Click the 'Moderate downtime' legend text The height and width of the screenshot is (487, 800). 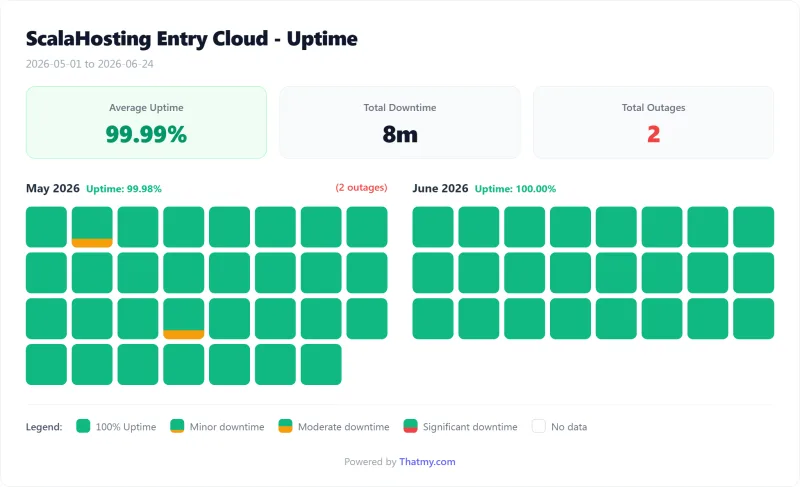(343, 427)
